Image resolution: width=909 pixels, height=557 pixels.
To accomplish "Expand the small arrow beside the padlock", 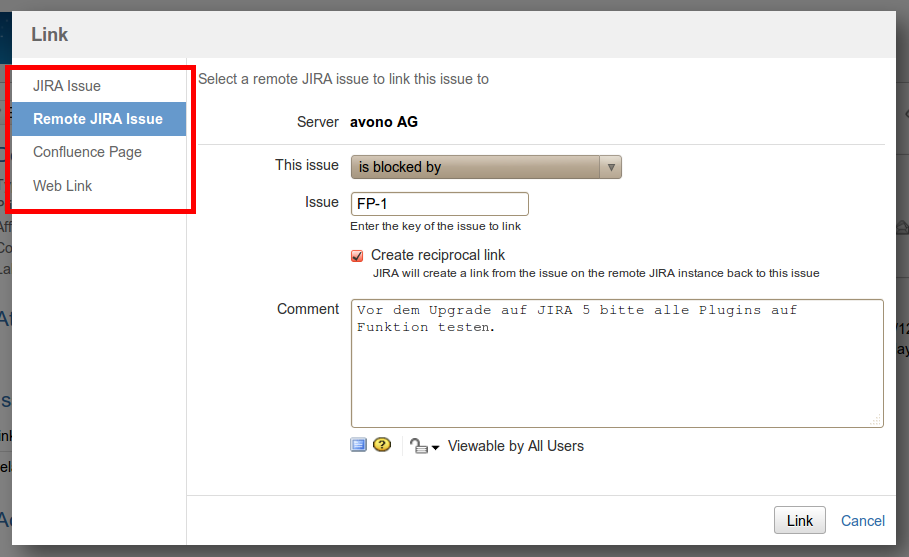I will (435, 449).
